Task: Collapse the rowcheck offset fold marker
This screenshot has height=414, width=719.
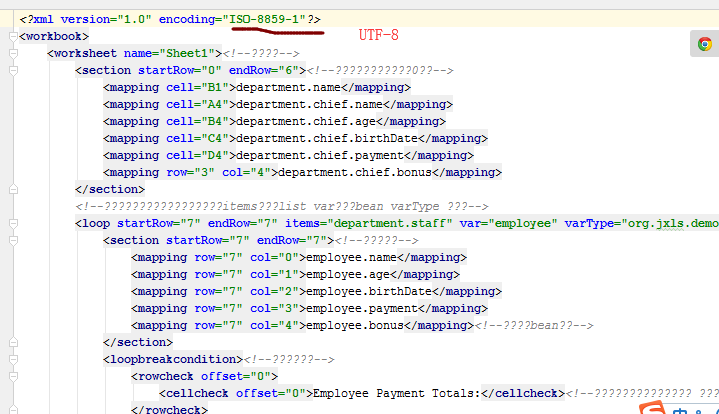Action: tap(13, 376)
